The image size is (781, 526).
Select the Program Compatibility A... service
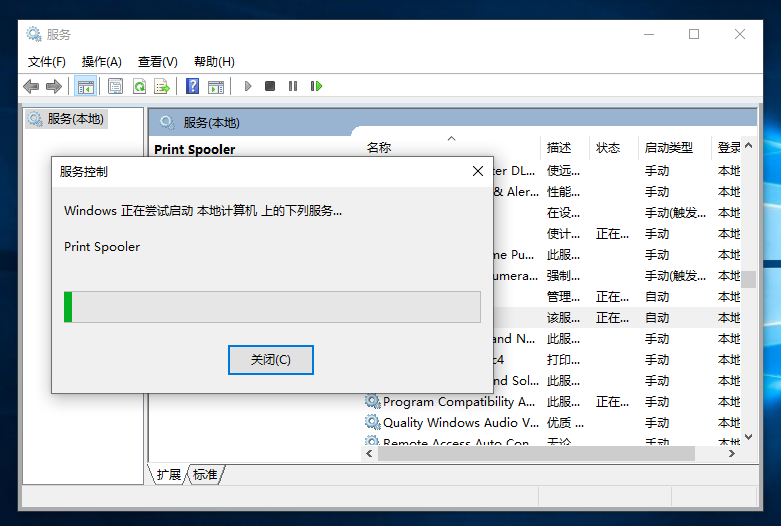459,401
